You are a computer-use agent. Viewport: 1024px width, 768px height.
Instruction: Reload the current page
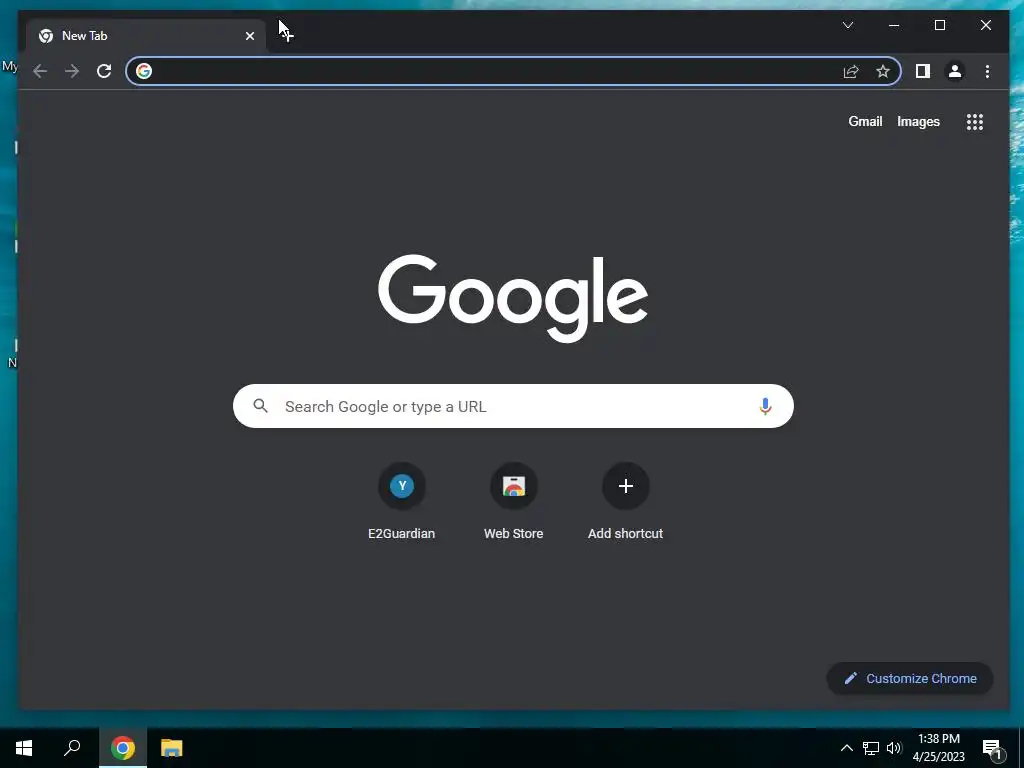pyautogui.click(x=104, y=71)
